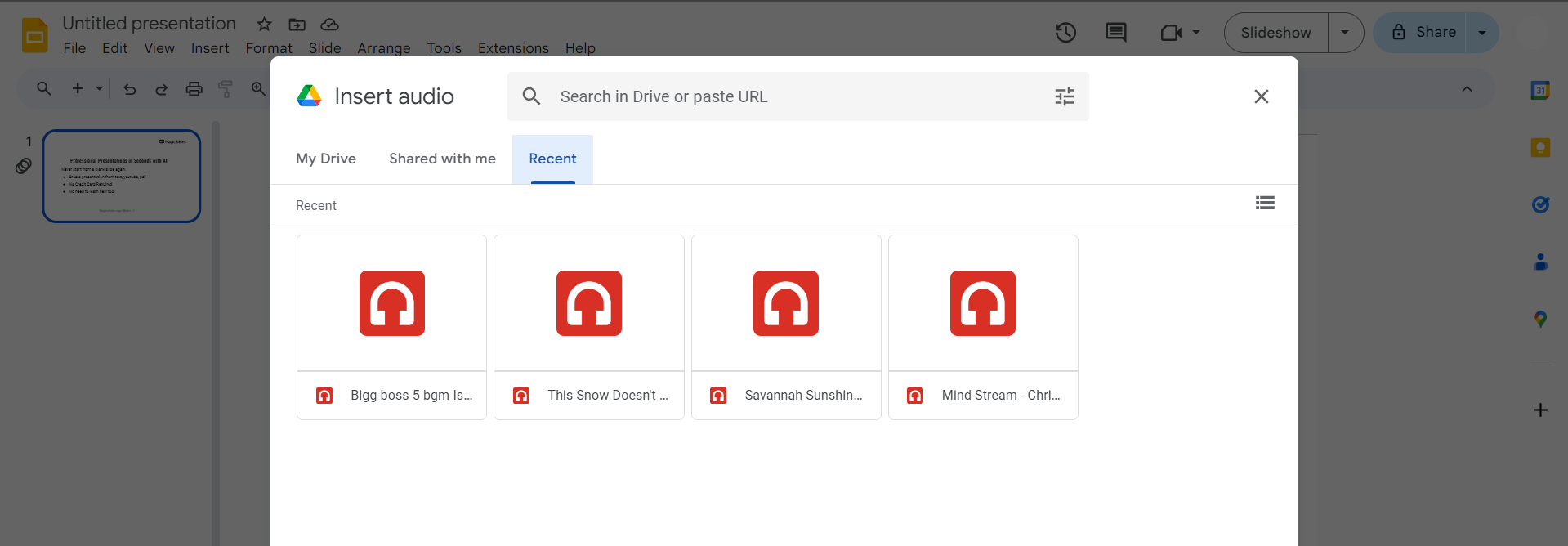Star the Untitled presentation
Screen dimensions: 1568x546
click(x=264, y=25)
